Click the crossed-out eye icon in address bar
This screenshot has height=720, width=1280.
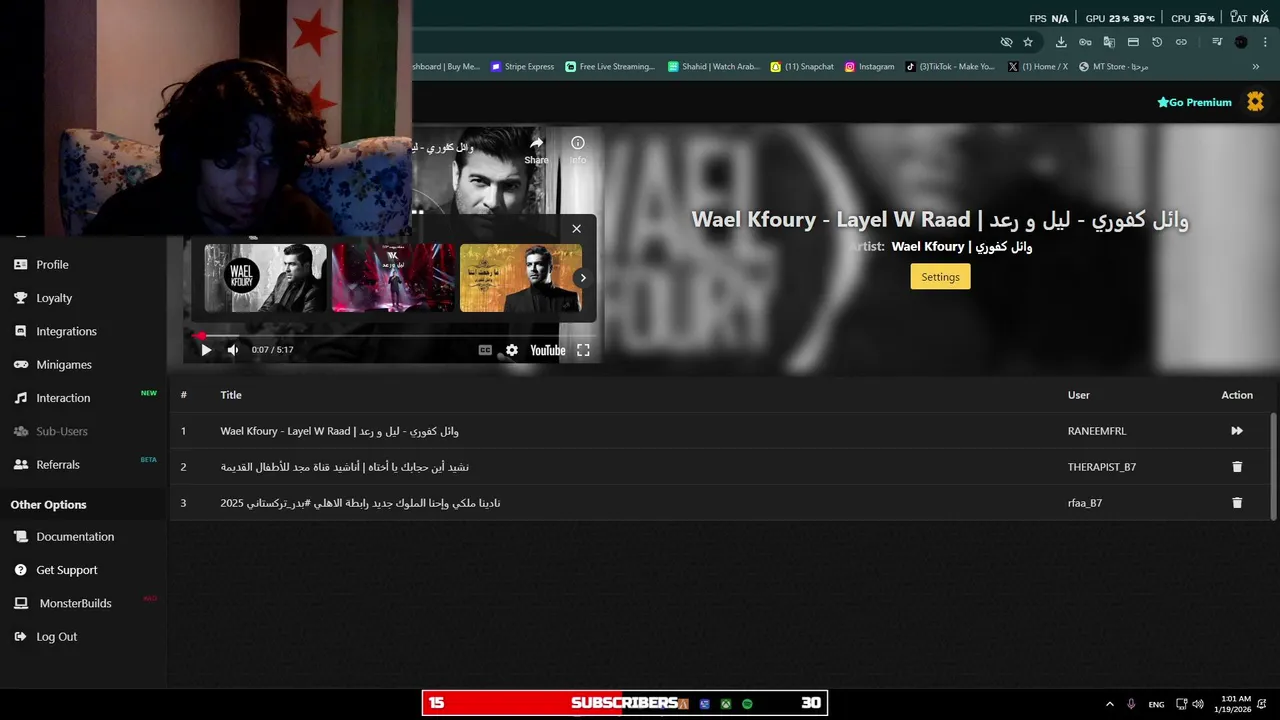[x=1007, y=42]
